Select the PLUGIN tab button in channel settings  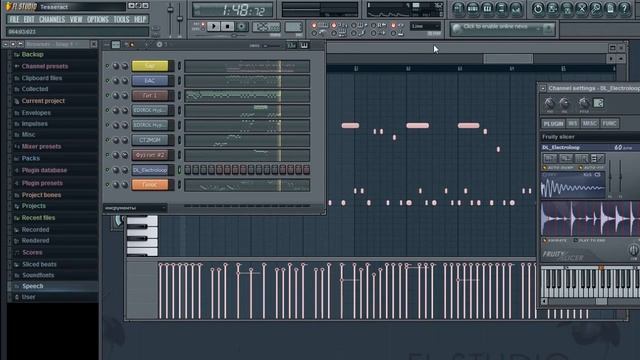(553, 123)
